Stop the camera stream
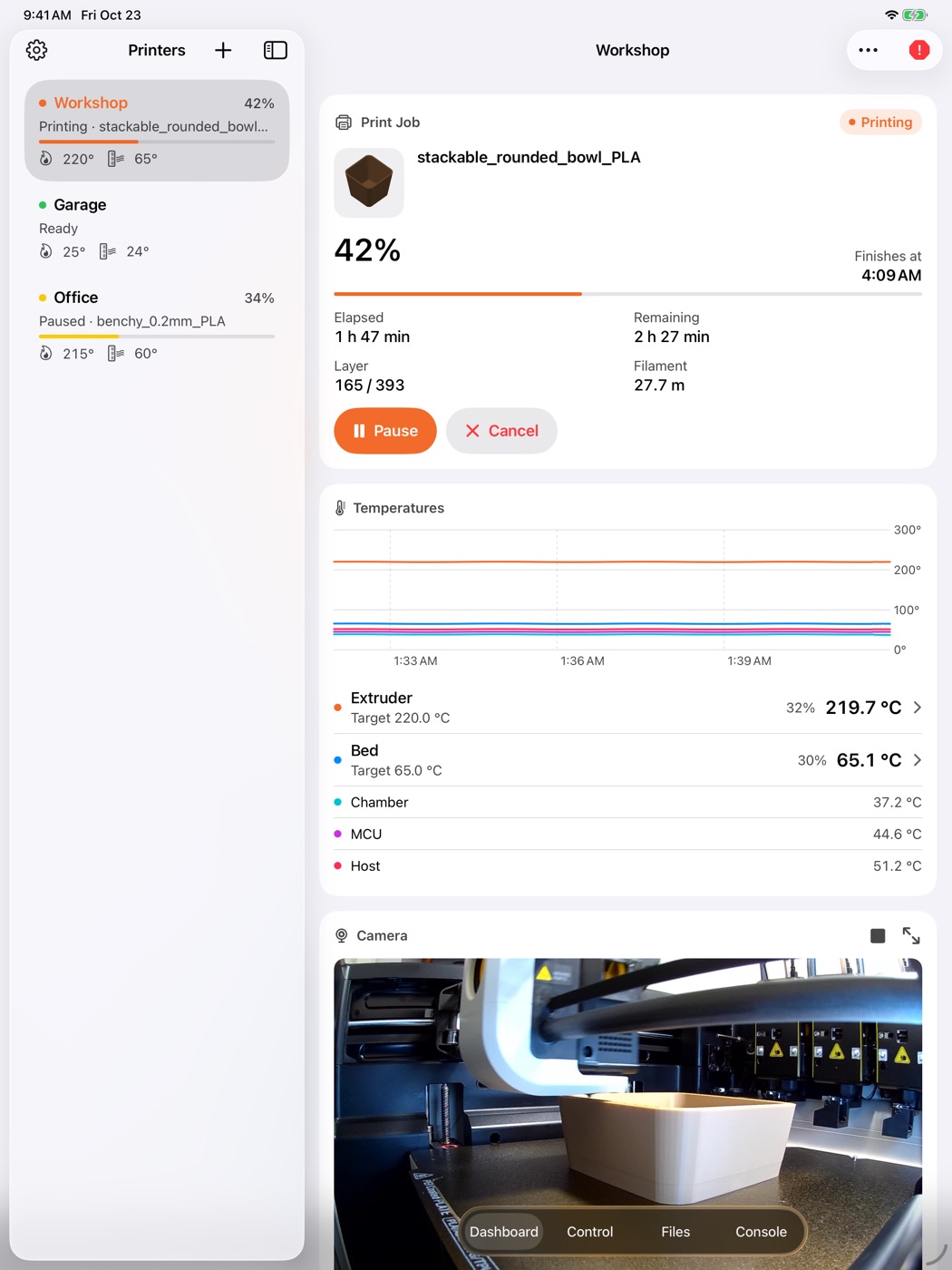 point(878,935)
